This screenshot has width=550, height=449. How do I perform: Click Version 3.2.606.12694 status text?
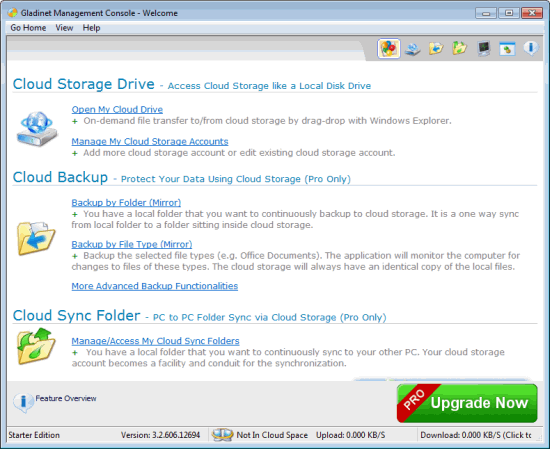[x=160, y=435]
